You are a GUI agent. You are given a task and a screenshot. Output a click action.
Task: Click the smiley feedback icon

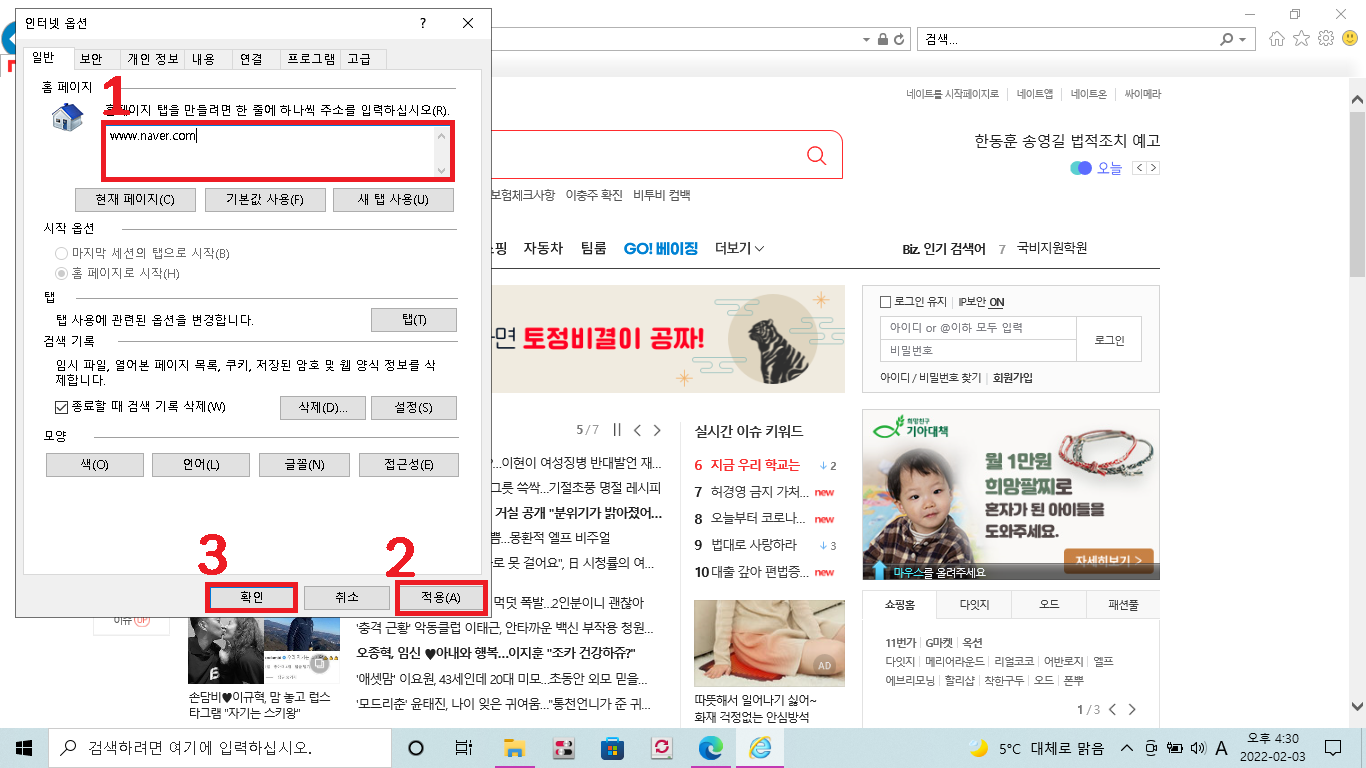point(1350,39)
